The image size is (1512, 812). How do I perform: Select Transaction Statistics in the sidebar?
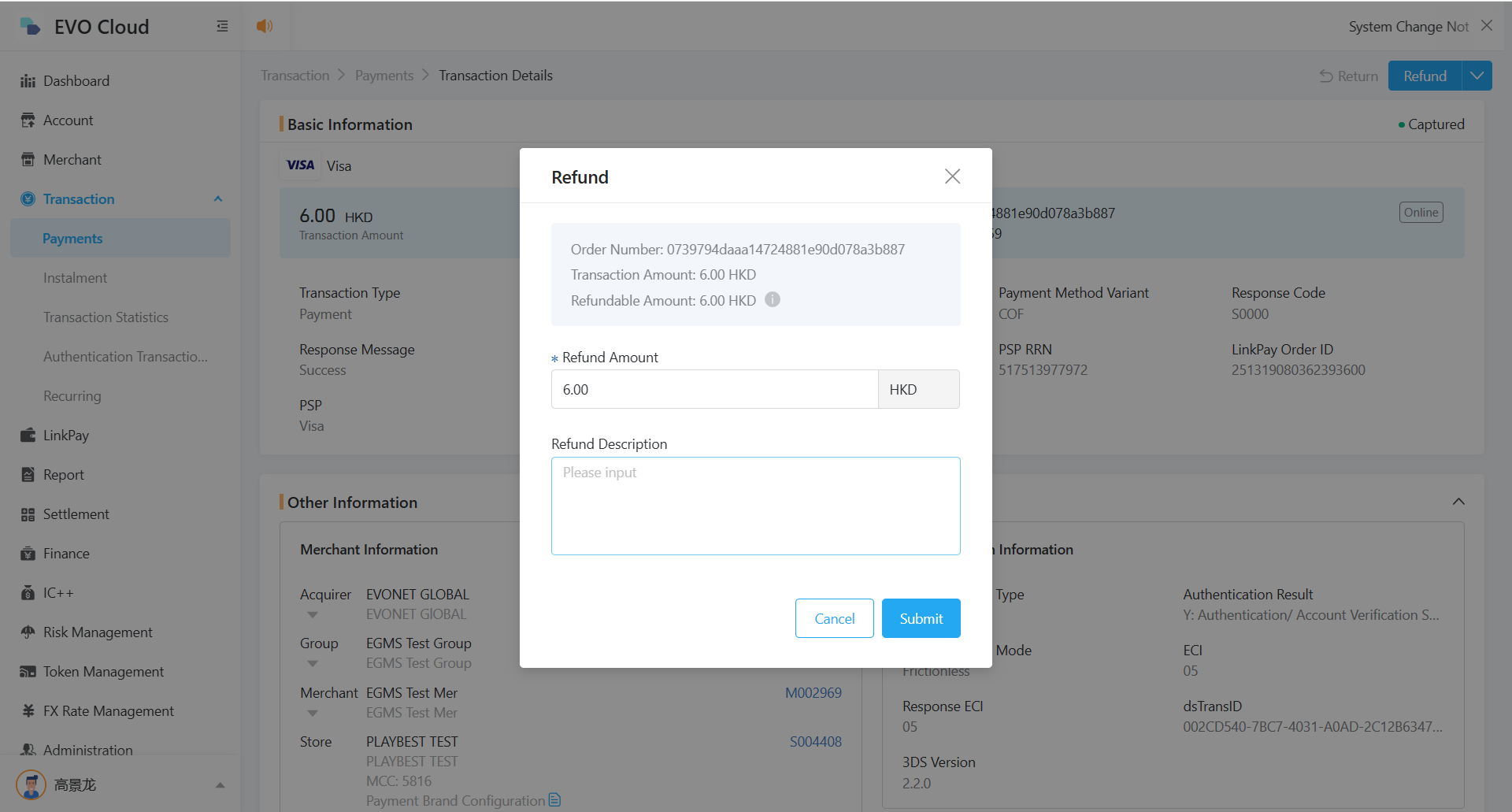(x=106, y=317)
